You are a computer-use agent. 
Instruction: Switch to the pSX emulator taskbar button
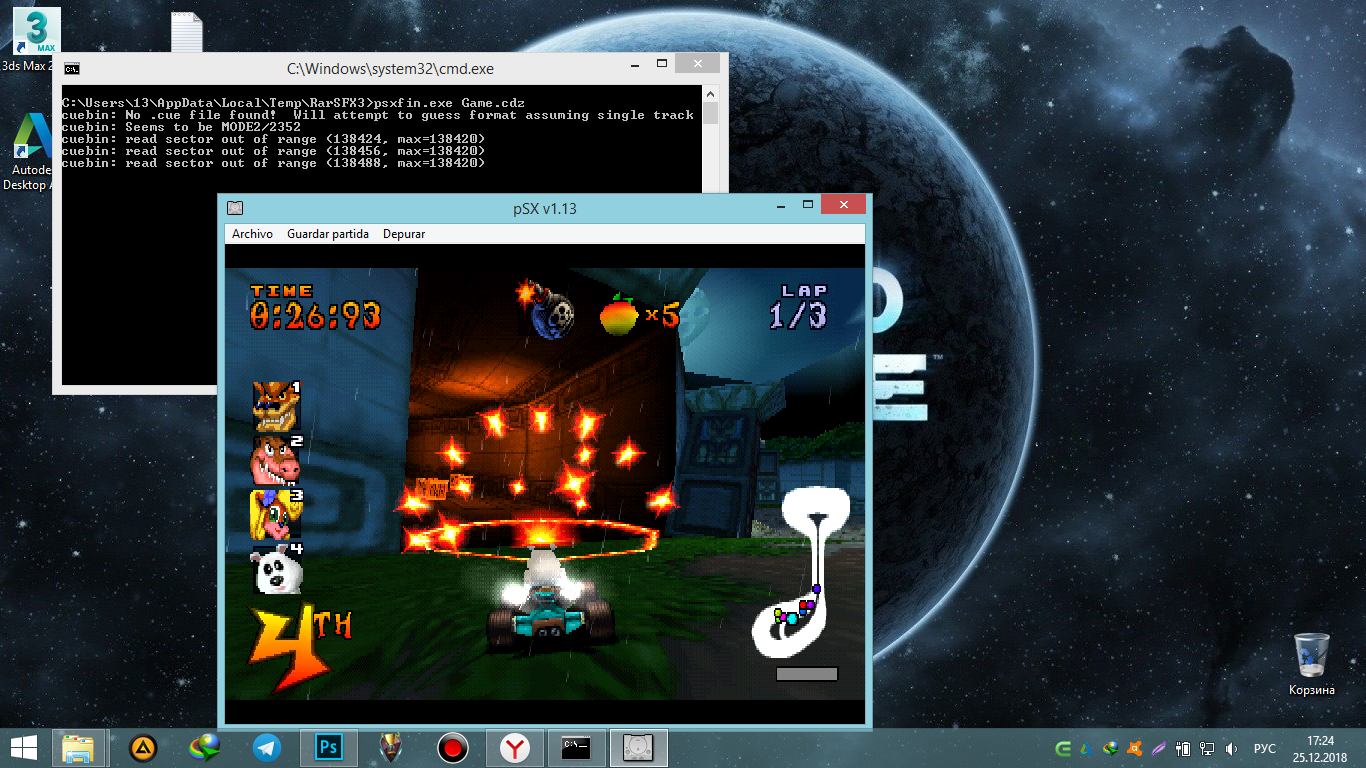click(x=638, y=748)
